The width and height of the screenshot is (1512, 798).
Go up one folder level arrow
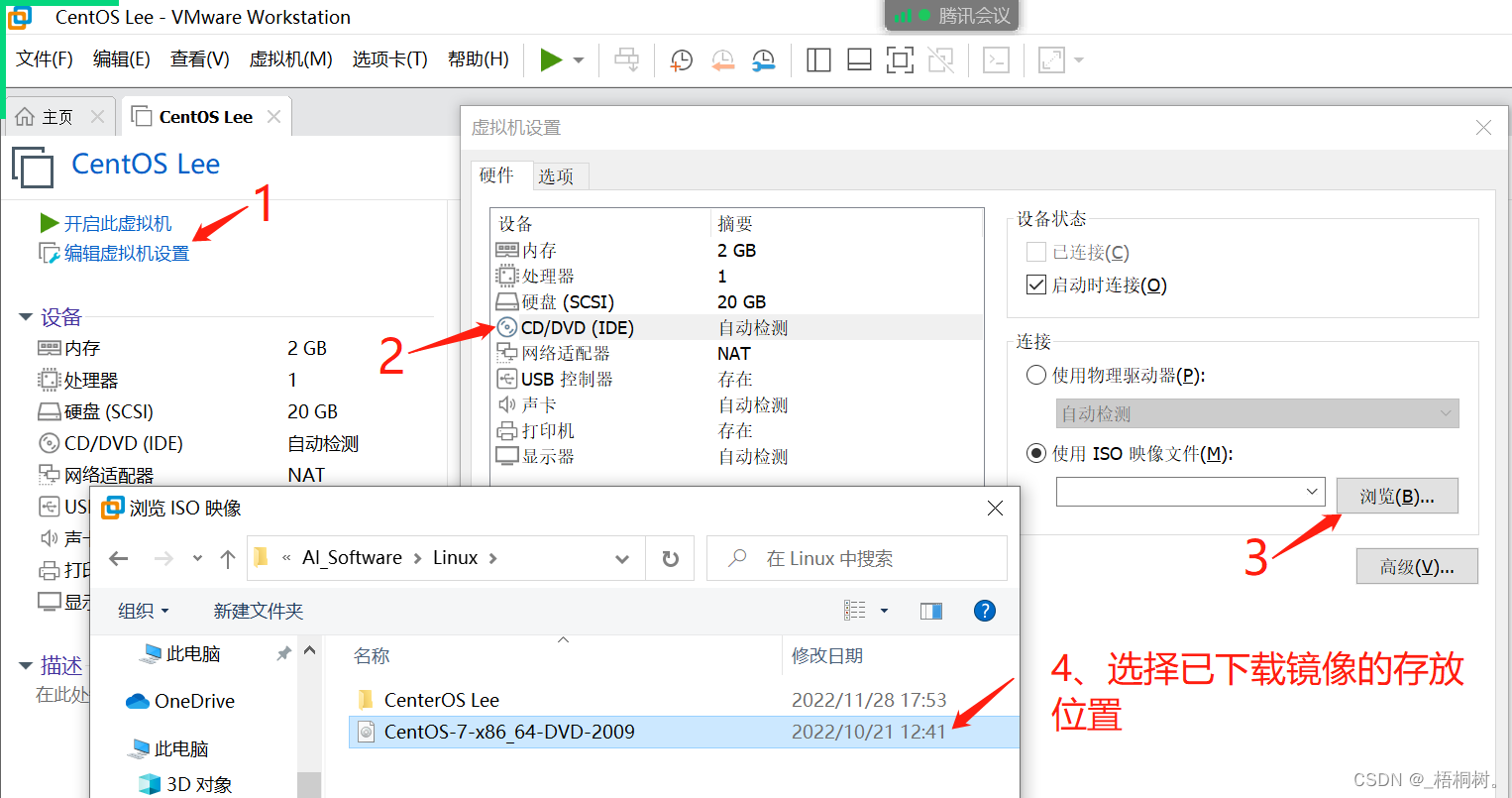point(228,559)
